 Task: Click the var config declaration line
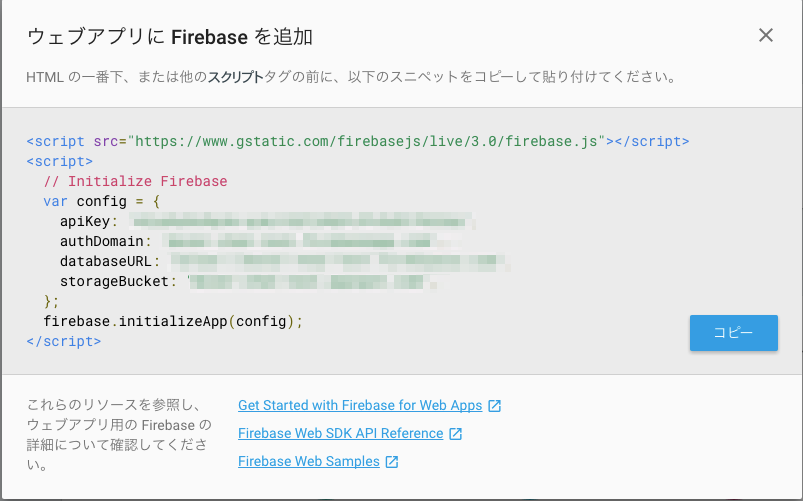click(x=101, y=201)
